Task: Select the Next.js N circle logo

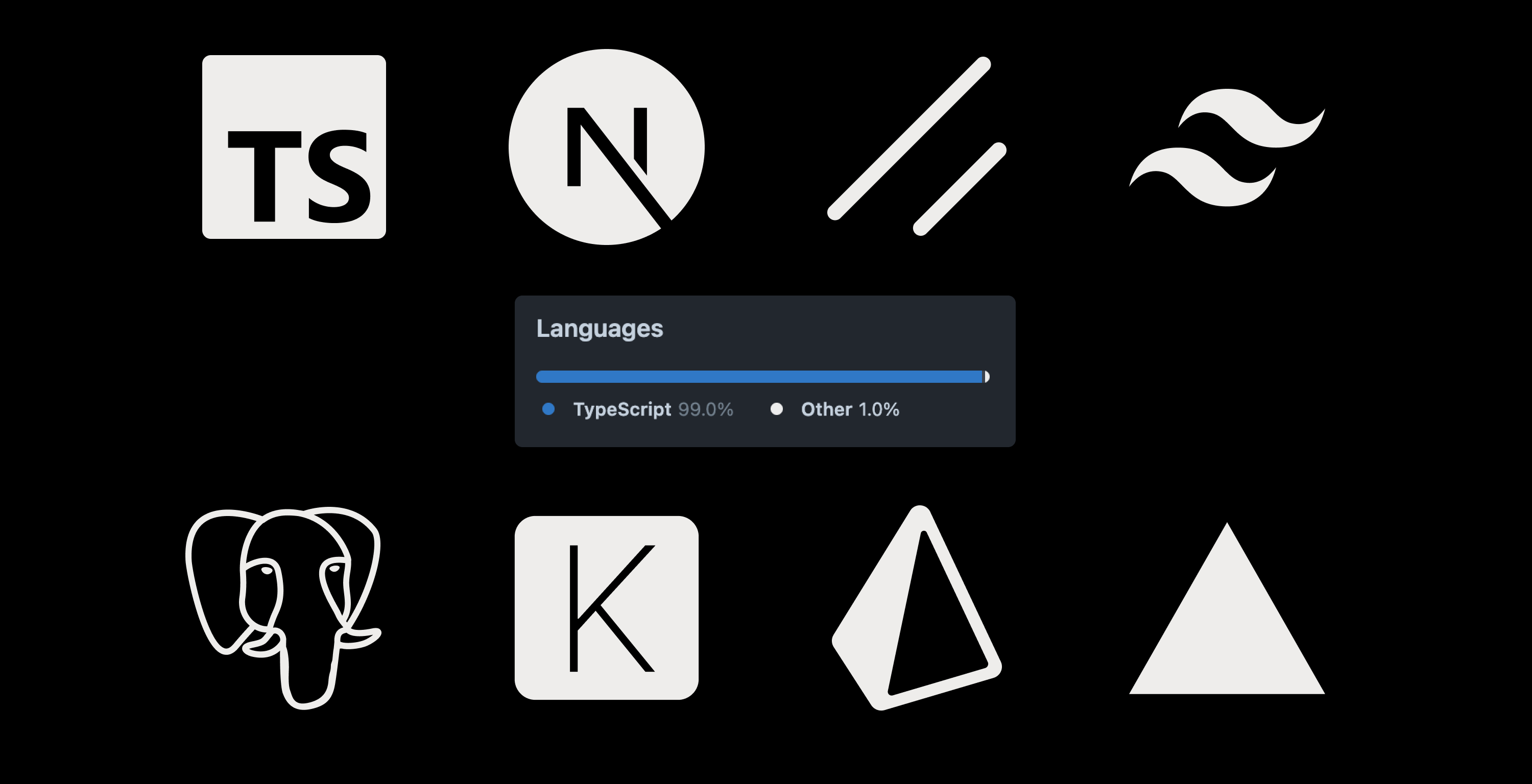Action: point(607,147)
